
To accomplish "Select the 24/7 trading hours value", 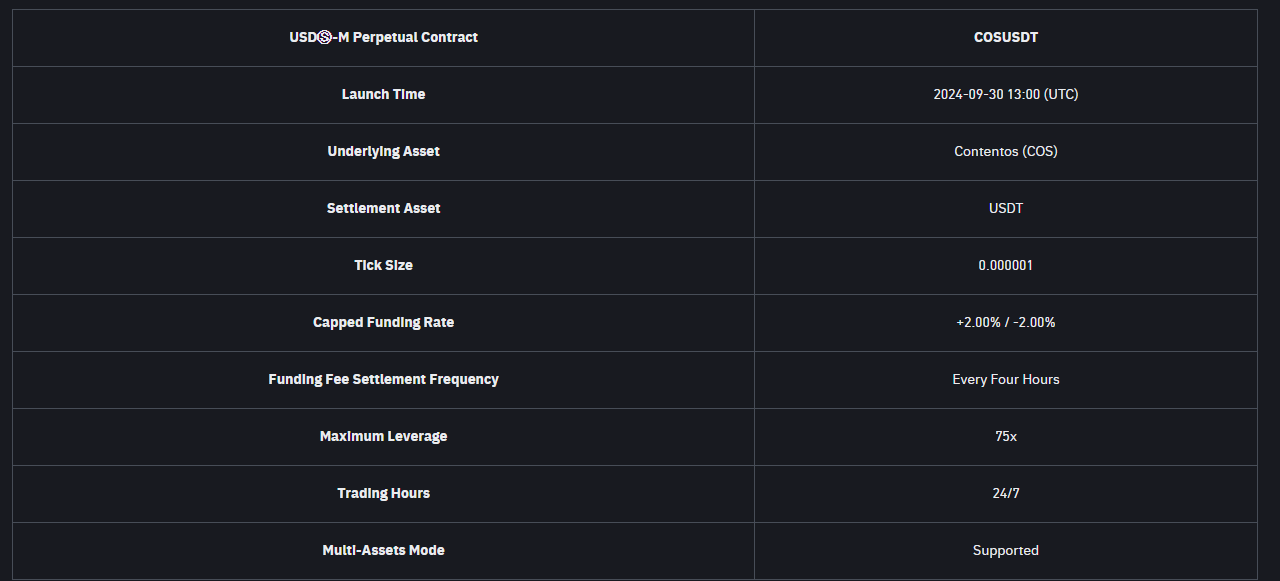I will (1005, 494).
